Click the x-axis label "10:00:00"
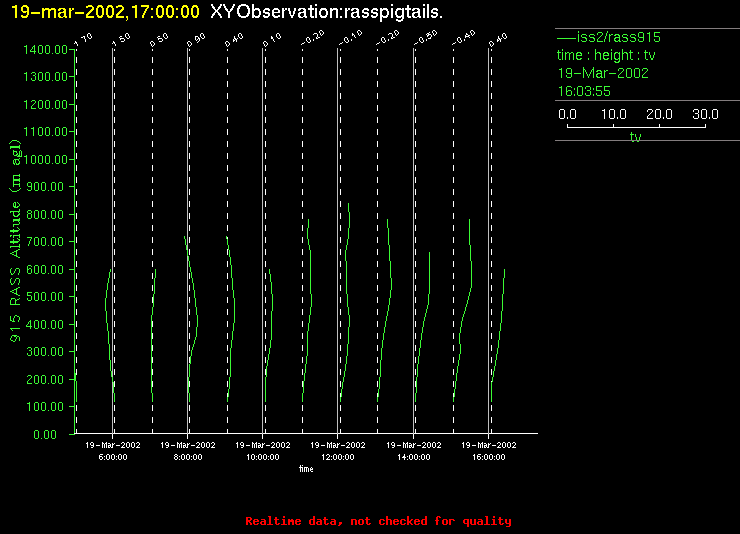Screen dimensions: 740x534 [x=263, y=457]
